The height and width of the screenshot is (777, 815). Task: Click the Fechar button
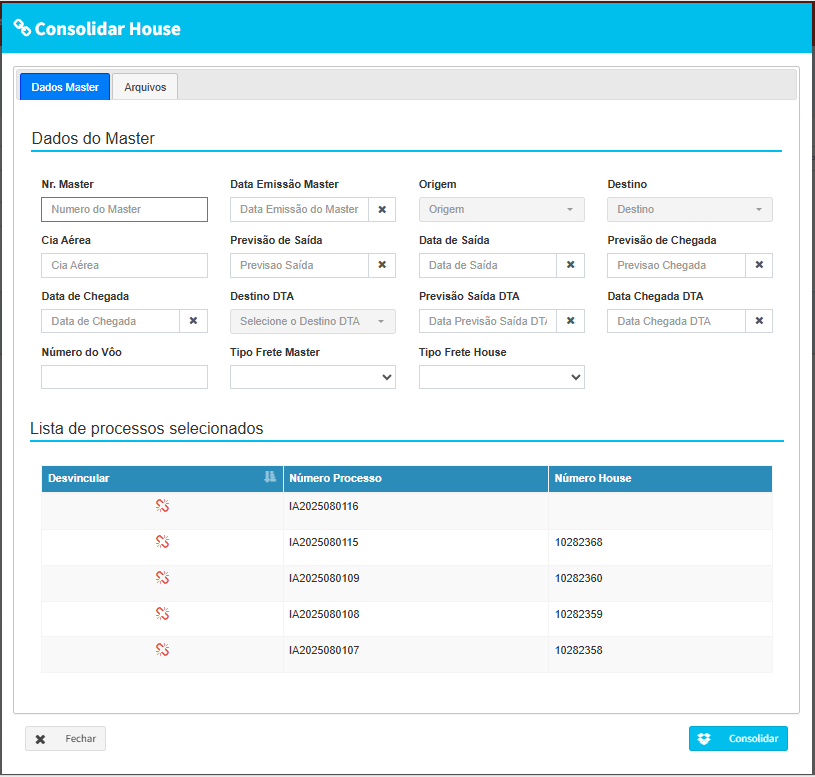pyautogui.click(x=65, y=739)
